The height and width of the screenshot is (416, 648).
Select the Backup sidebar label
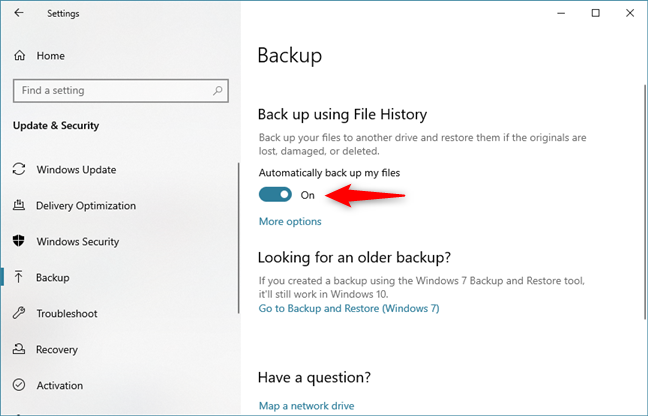click(52, 278)
